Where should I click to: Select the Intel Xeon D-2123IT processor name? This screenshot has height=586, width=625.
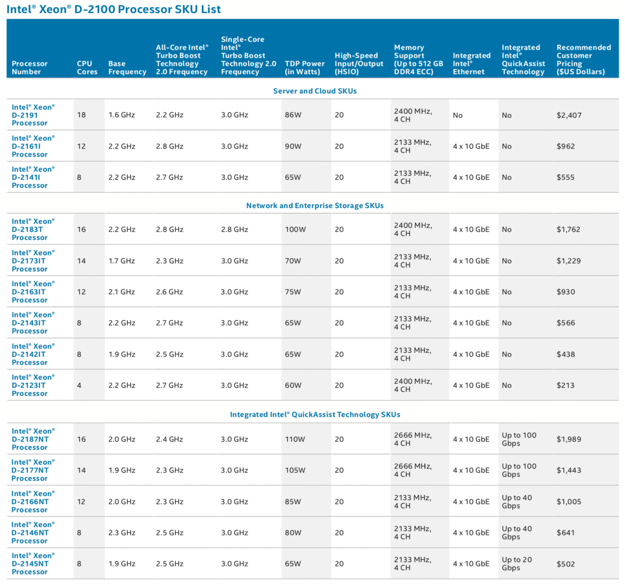click(x=33, y=385)
